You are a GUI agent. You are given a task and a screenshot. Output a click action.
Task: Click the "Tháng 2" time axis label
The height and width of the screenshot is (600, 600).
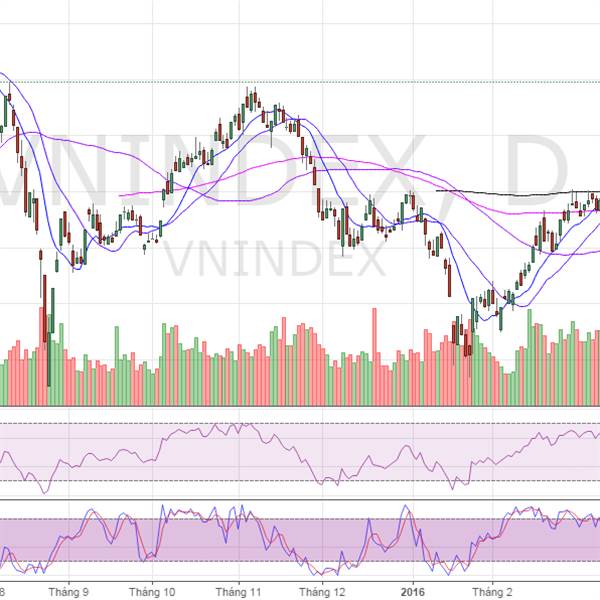(492, 592)
